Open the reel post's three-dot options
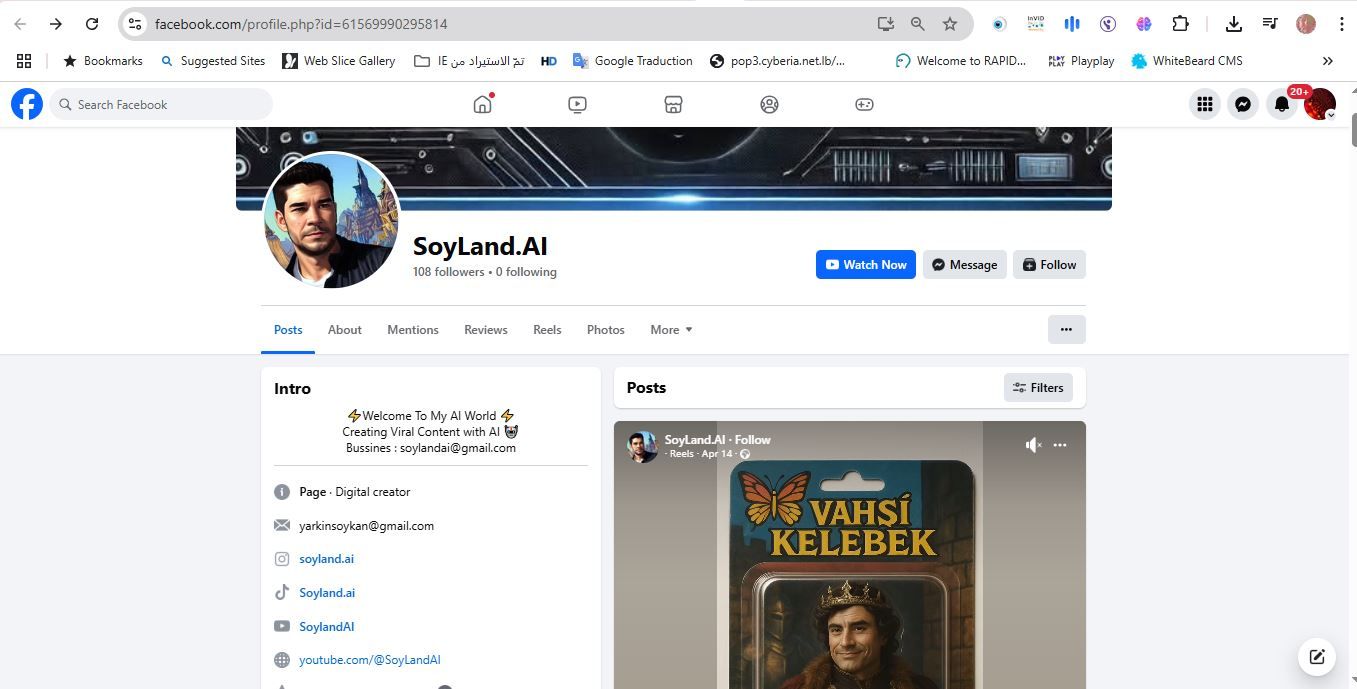 point(1060,445)
